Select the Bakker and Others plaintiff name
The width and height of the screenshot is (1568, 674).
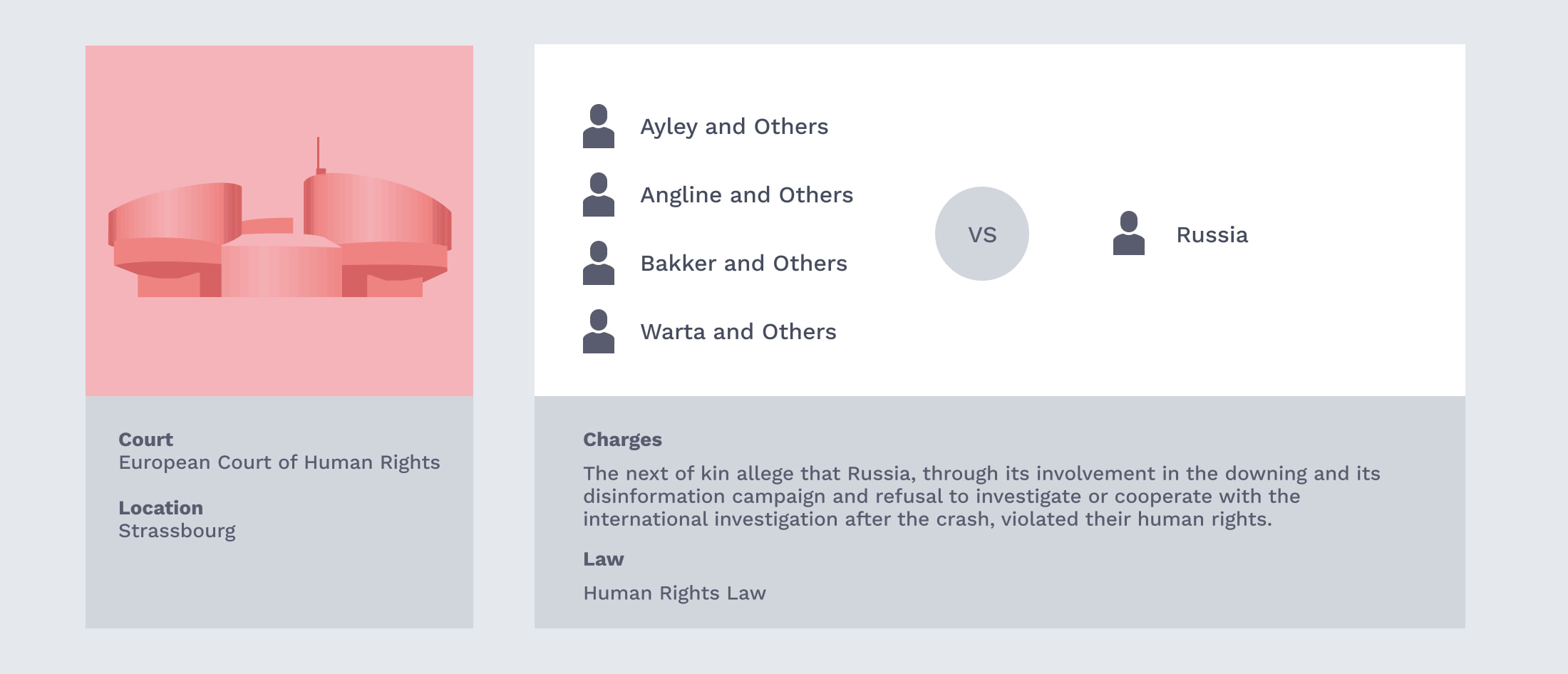pyautogui.click(x=743, y=263)
